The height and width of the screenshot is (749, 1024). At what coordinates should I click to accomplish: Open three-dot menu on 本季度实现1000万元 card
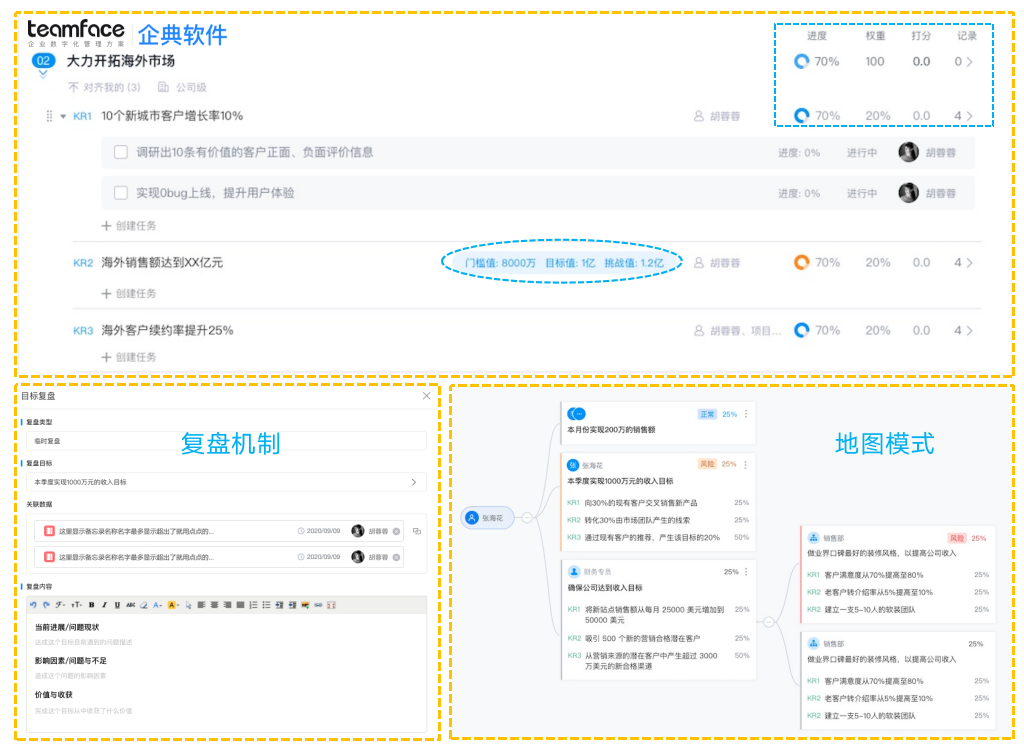745,465
